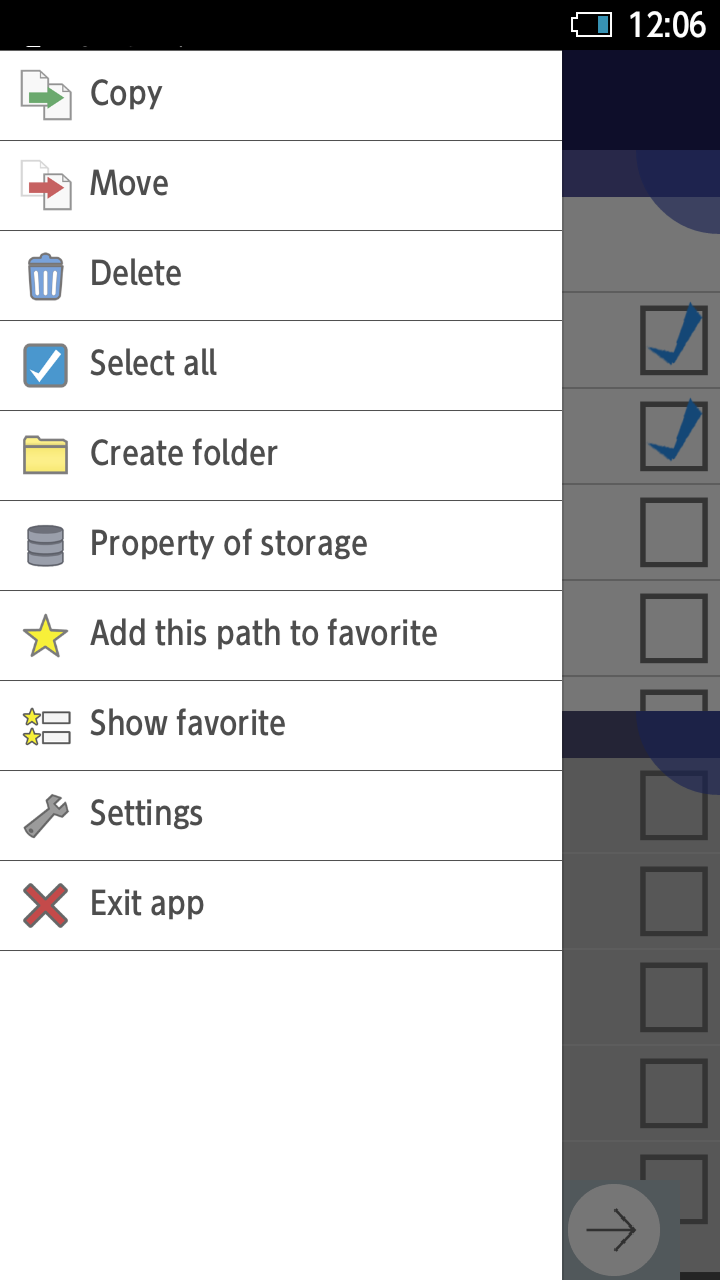This screenshot has height=1280, width=720.
Task: Choose Add this path to favorite
Action: pyautogui.click(x=264, y=633)
